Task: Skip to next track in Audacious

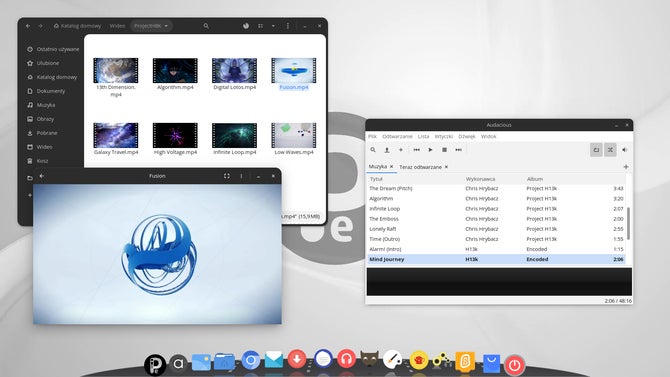Action: pos(458,150)
